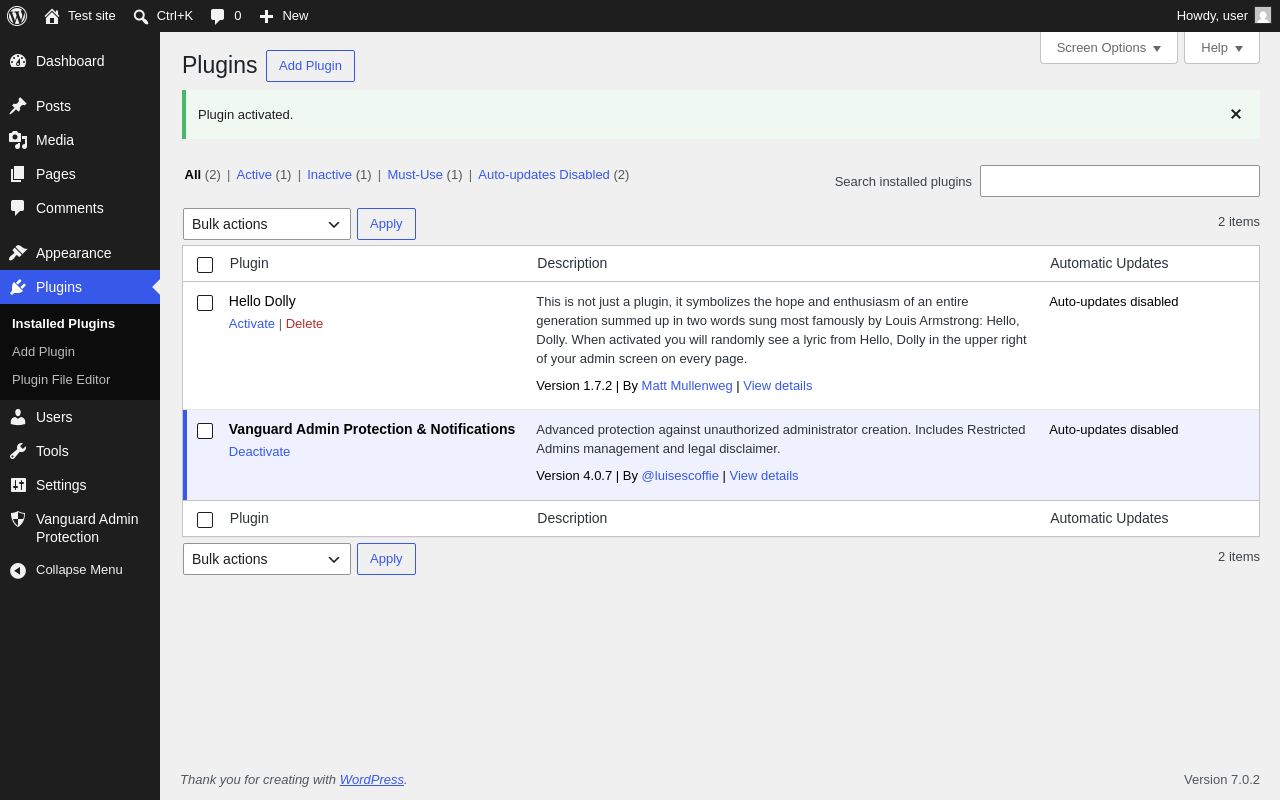This screenshot has height=800, width=1280.
Task: Go to Pages in the sidebar
Action: click(x=56, y=174)
